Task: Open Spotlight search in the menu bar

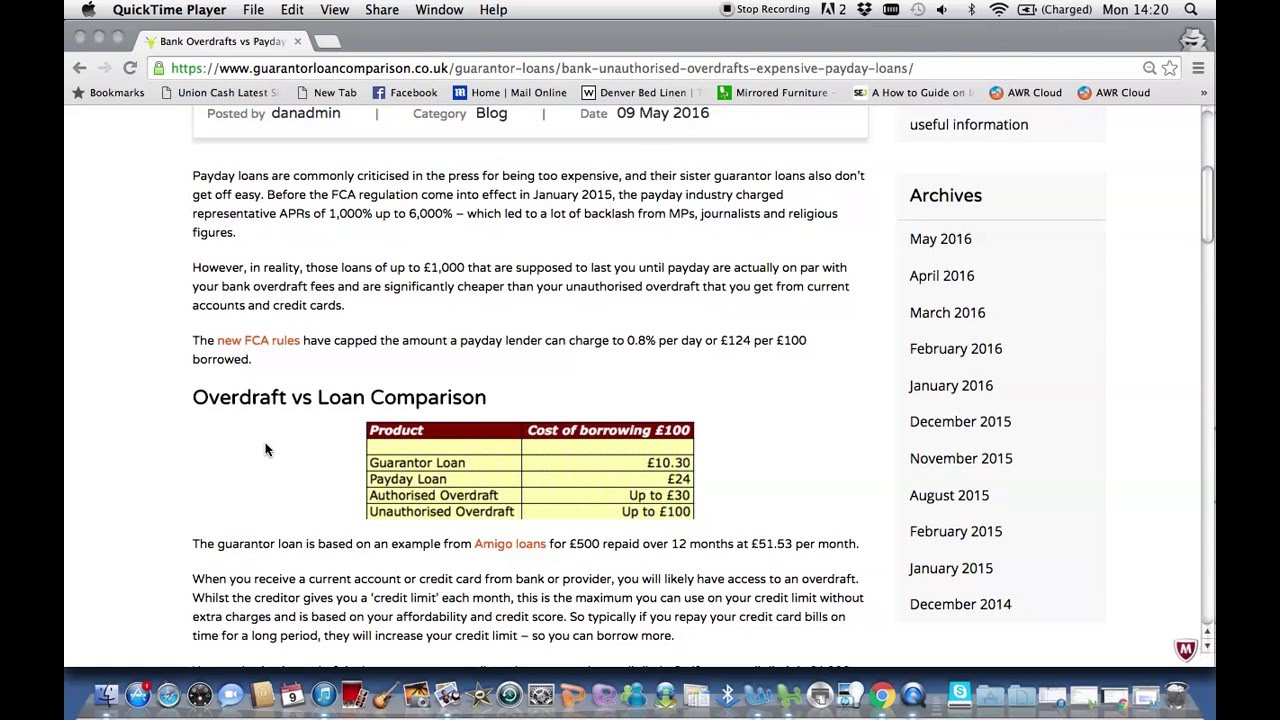Action: click(1191, 9)
